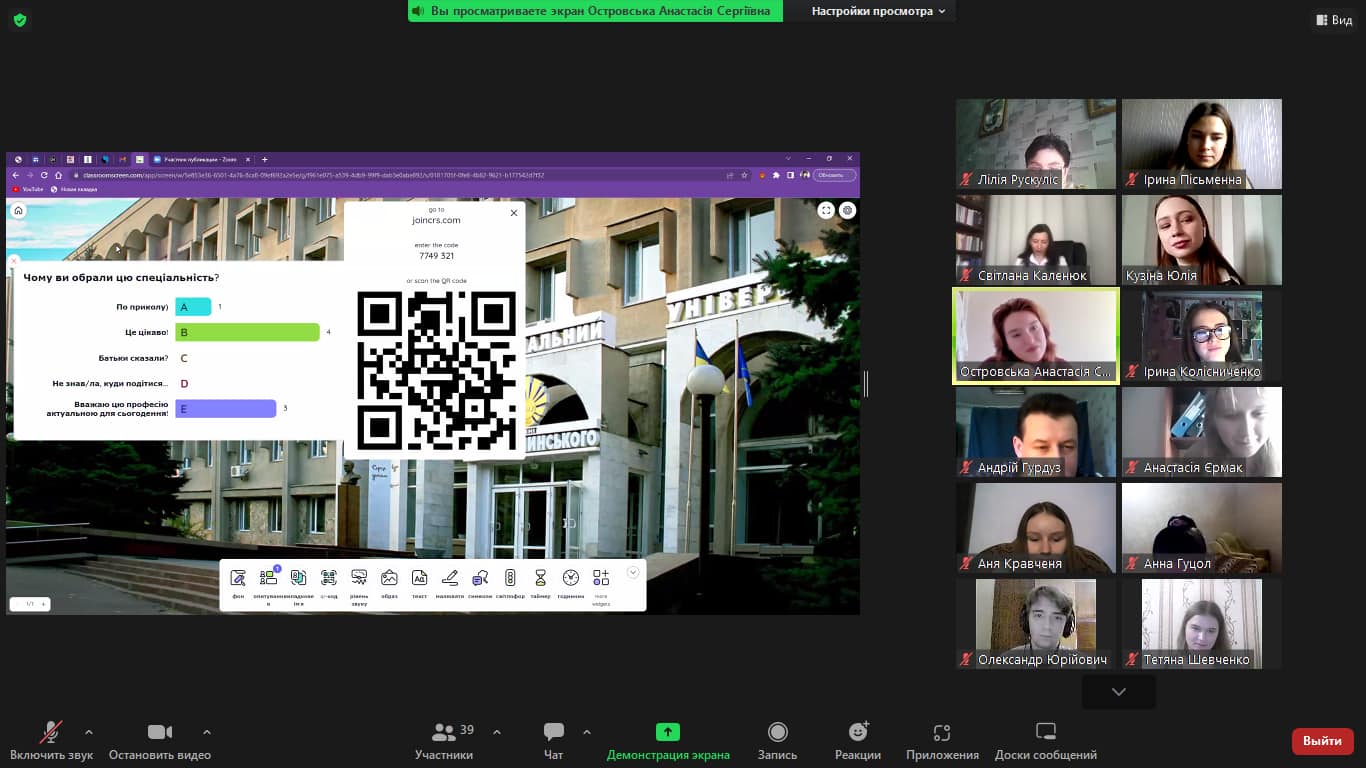Viewport: 1366px width, 768px height.
Task: Open Настройки просмотра dropdown
Action: click(878, 11)
